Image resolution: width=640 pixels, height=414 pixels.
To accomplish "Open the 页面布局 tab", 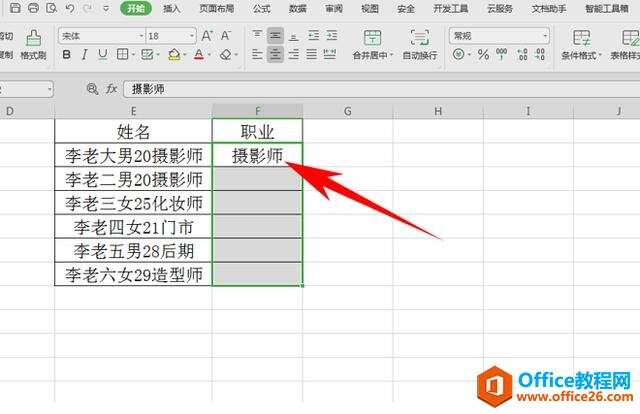I will tap(217, 8).
